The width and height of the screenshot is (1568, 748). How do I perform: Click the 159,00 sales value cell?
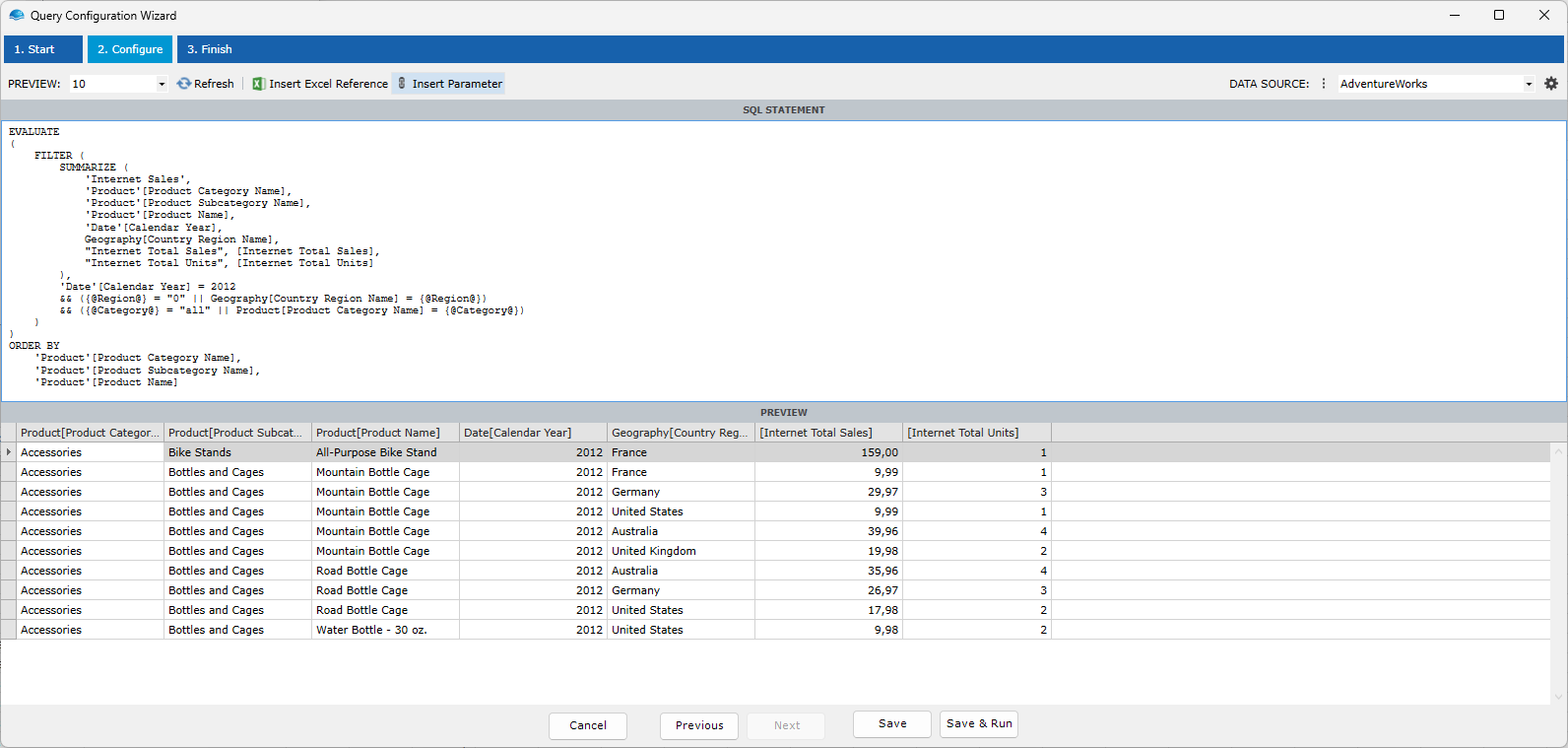[829, 452]
